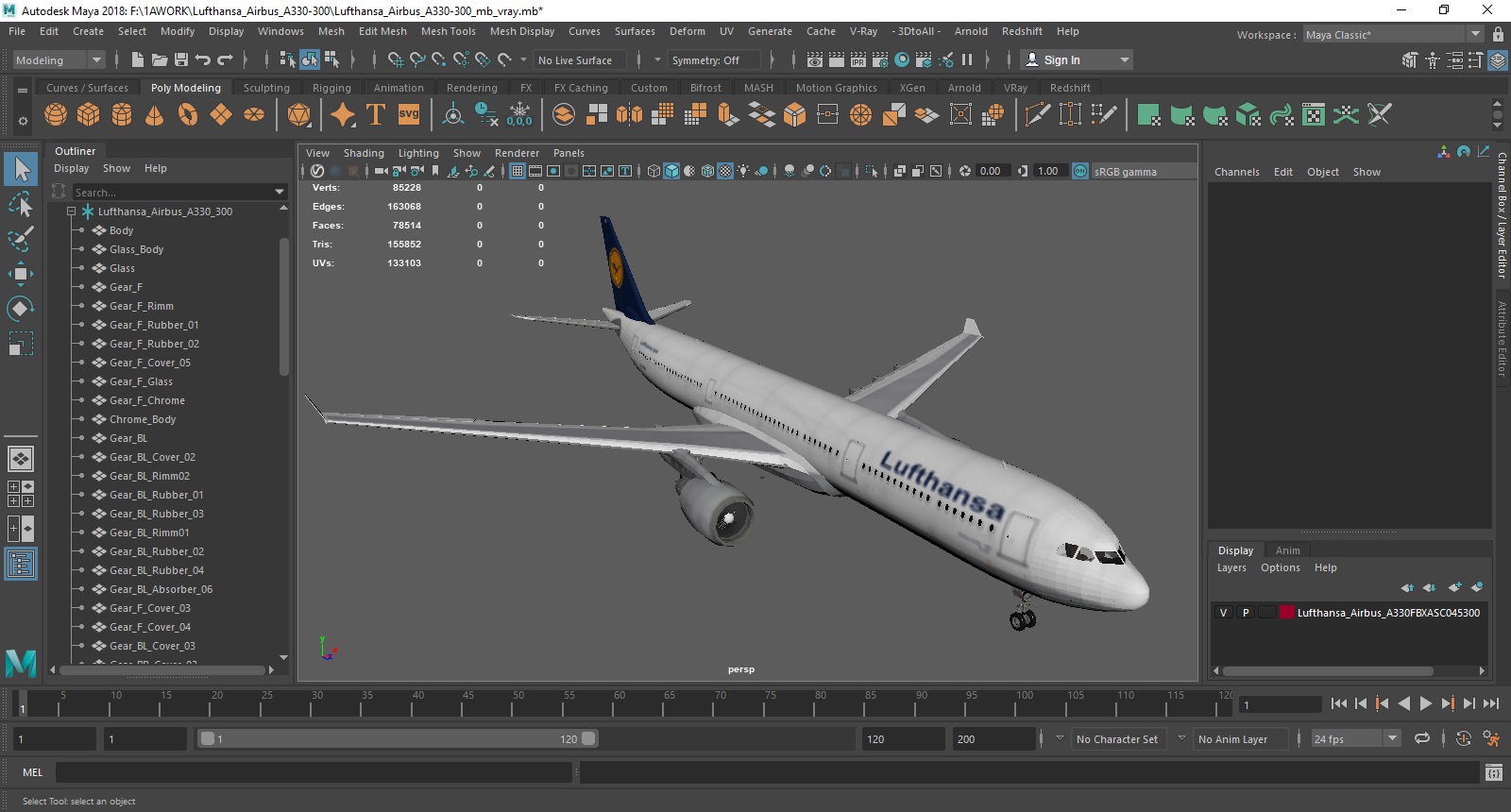This screenshot has height=812, width=1511.
Task: Open the Workspace Maya Classic dropdown
Action: pos(1394,34)
